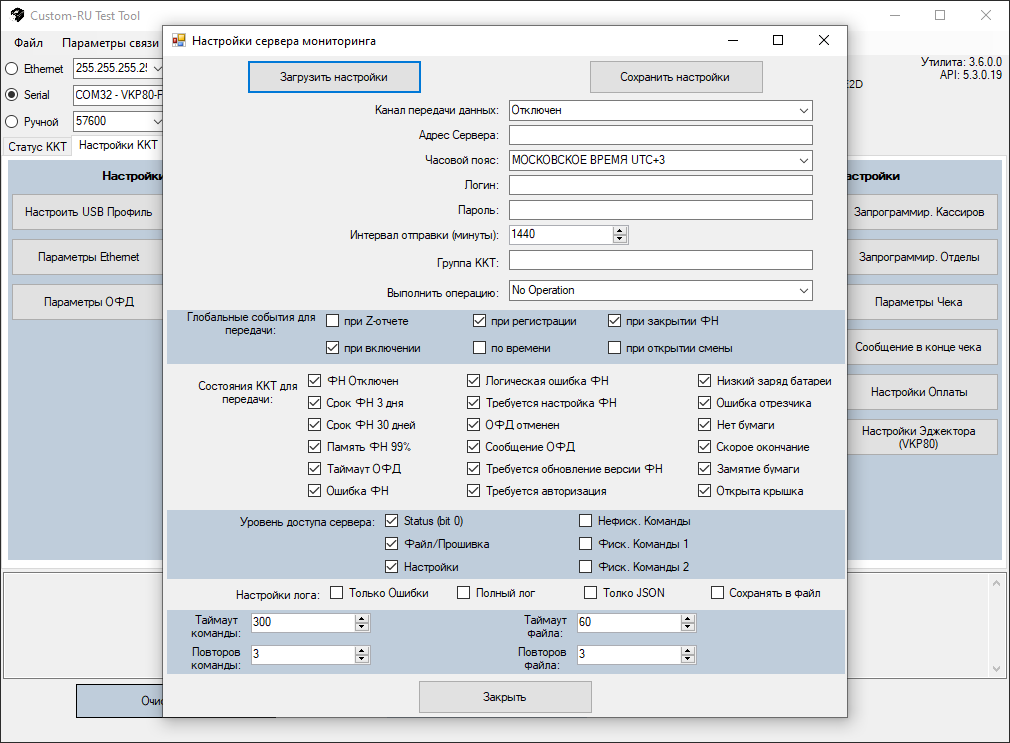Enable the "при Z-отчете" checkbox
1010x743 pixels.
coord(333,321)
